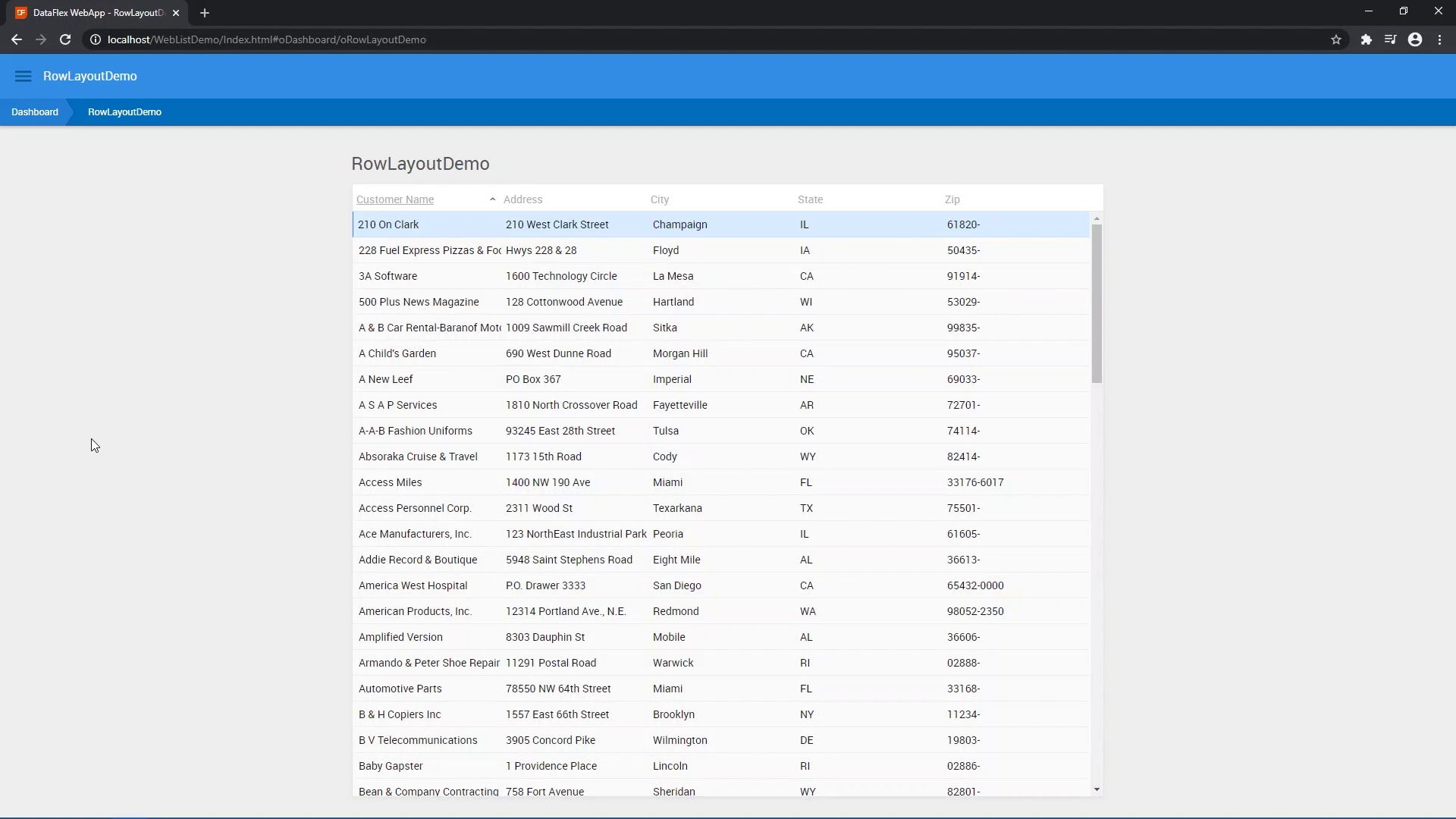Open the Chrome profile avatar

[1415, 39]
